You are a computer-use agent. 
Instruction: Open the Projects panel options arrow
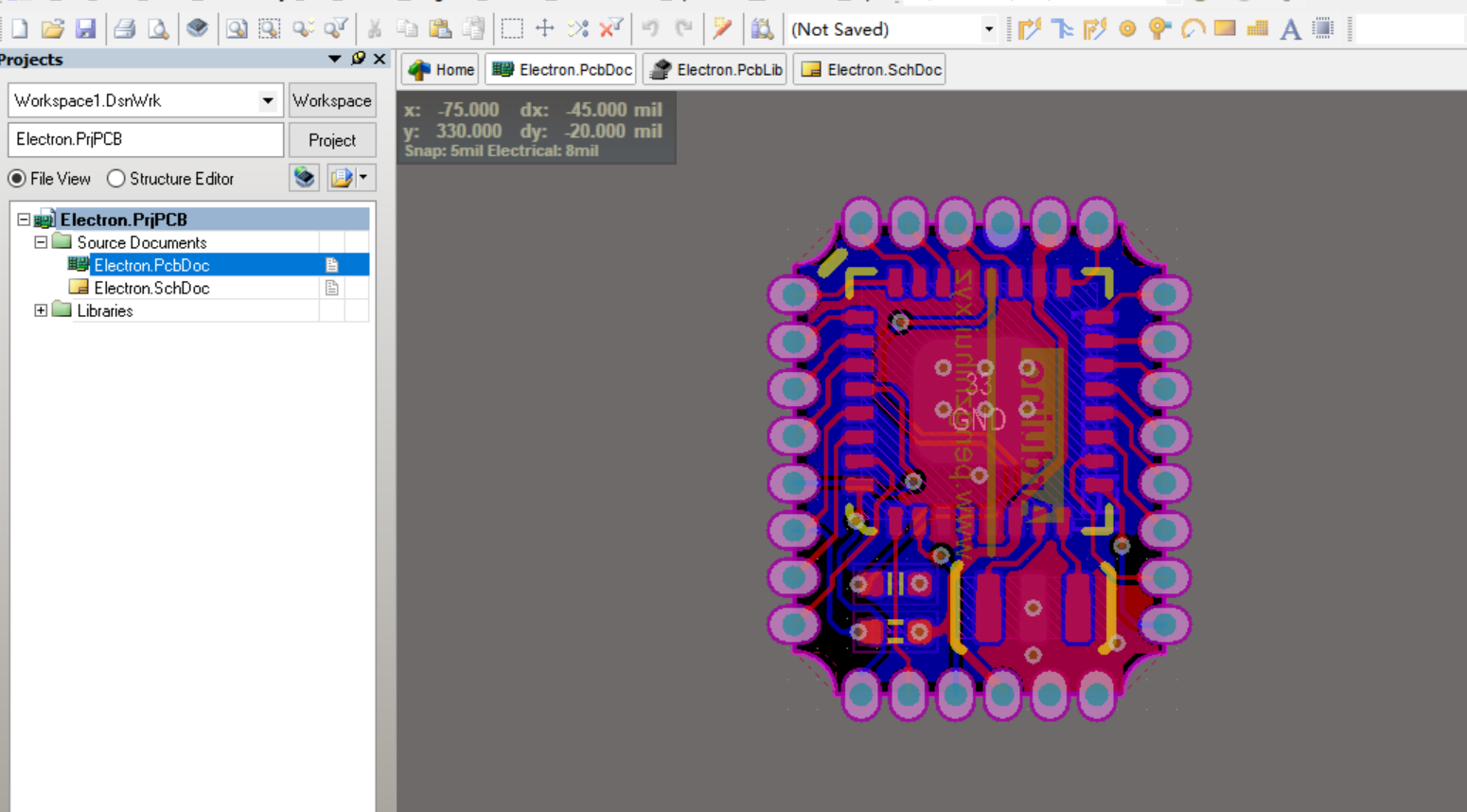334,59
